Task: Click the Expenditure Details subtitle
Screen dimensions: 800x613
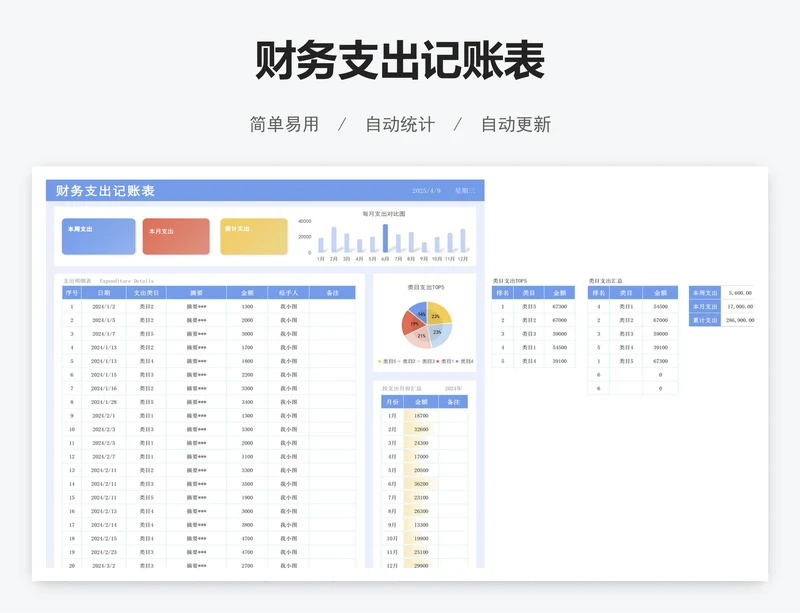Action: tap(127, 281)
